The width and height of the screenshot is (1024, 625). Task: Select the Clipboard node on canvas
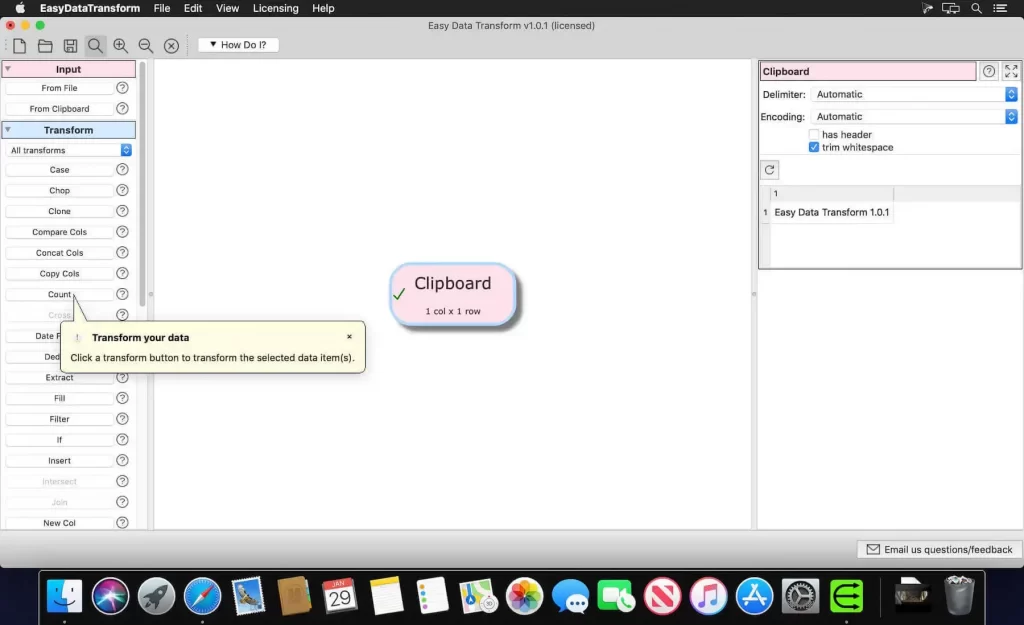click(x=452, y=293)
